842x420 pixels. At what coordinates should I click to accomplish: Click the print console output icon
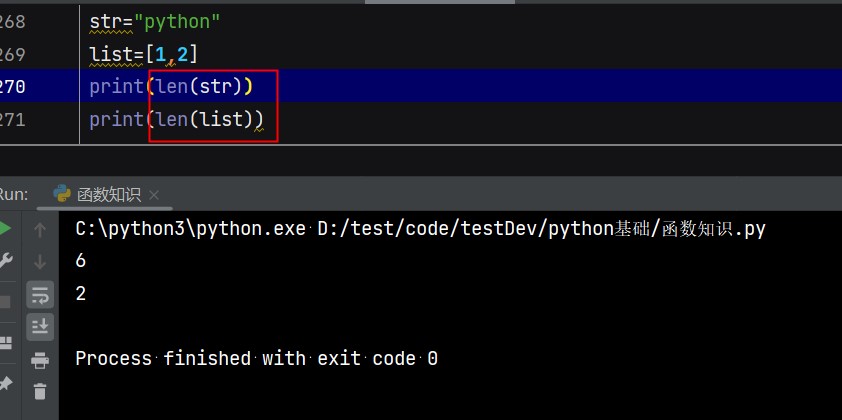click(40, 360)
